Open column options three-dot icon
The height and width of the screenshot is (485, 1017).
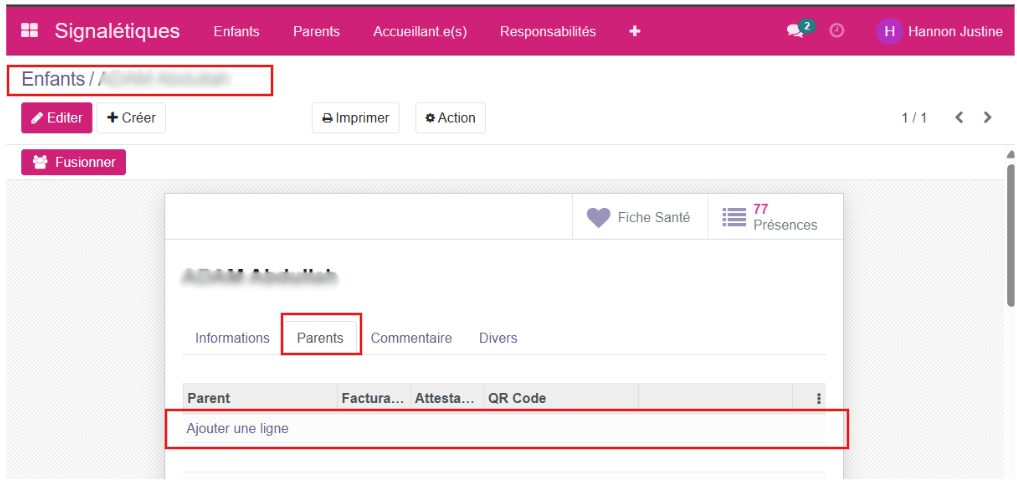click(818, 398)
